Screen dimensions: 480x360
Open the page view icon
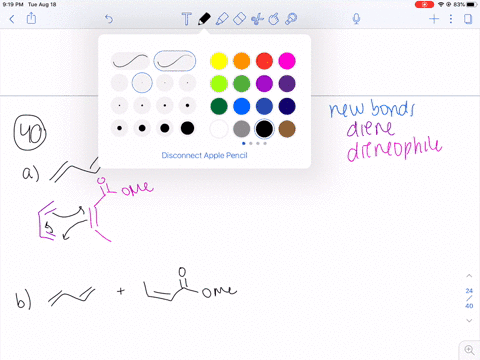(468, 19)
